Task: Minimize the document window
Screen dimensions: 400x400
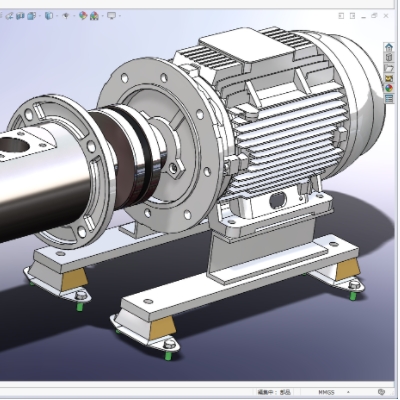Action: click(364, 16)
